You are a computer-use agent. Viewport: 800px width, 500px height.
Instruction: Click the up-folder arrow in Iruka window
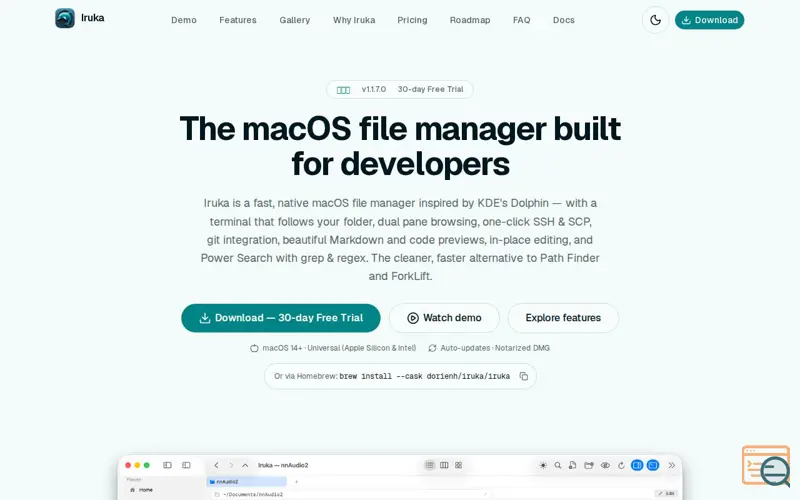tap(245, 465)
